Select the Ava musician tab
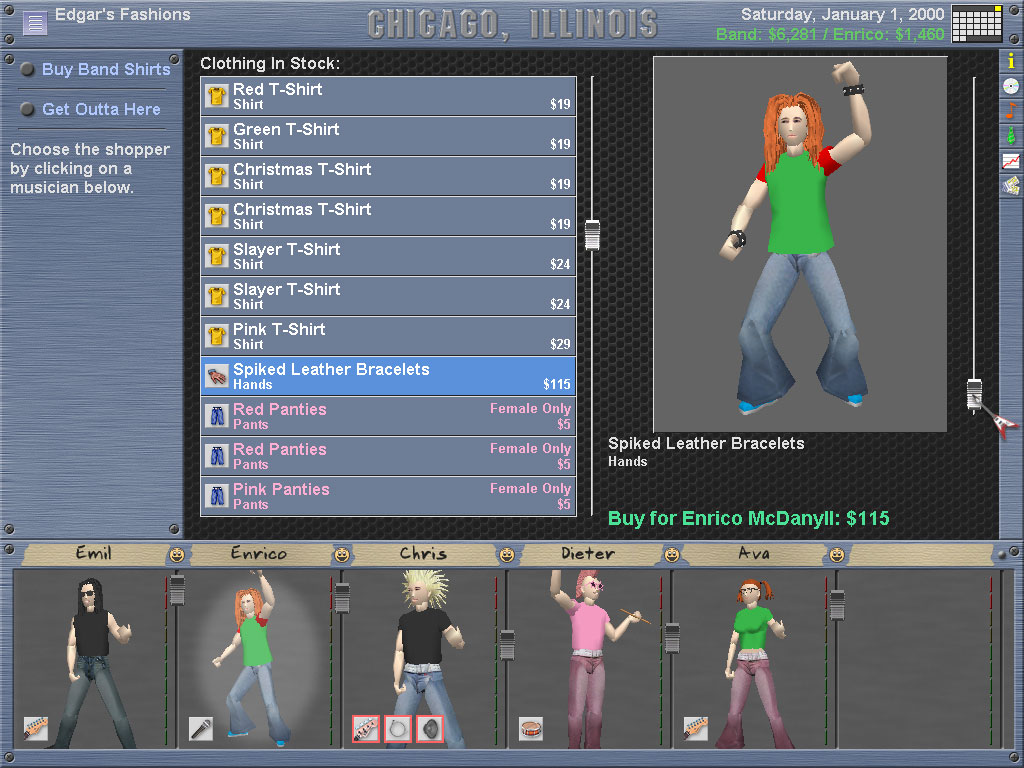This screenshot has width=1024, height=768. 753,554
